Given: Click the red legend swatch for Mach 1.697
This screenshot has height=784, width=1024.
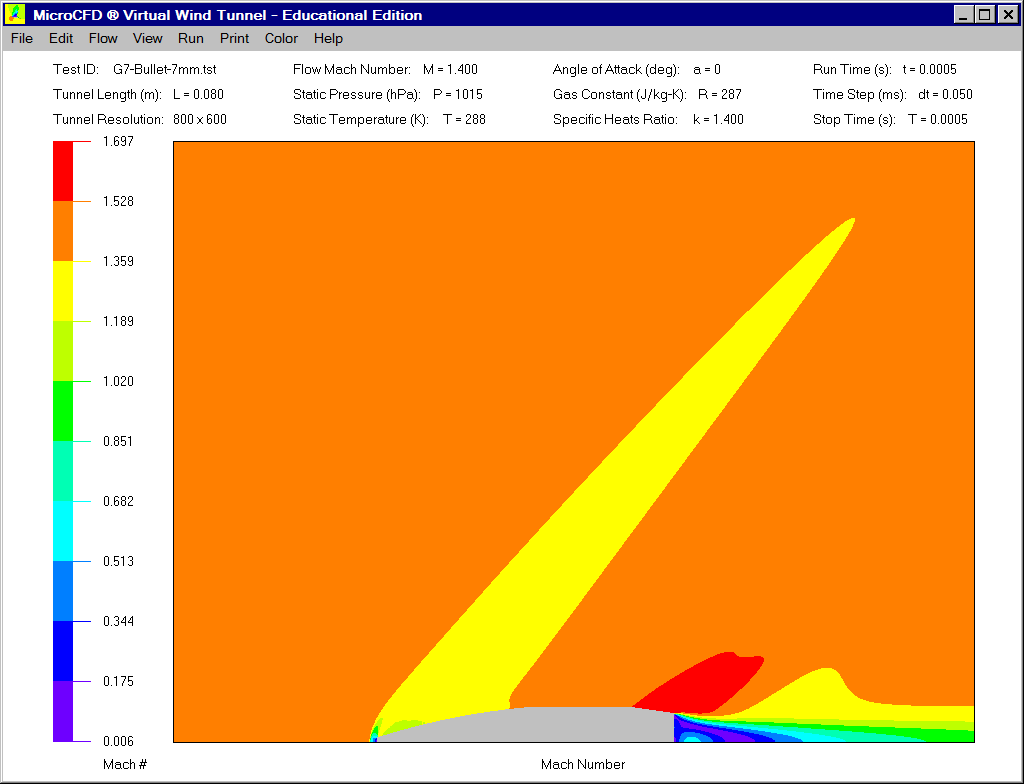Looking at the screenshot, I should (x=63, y=171).
